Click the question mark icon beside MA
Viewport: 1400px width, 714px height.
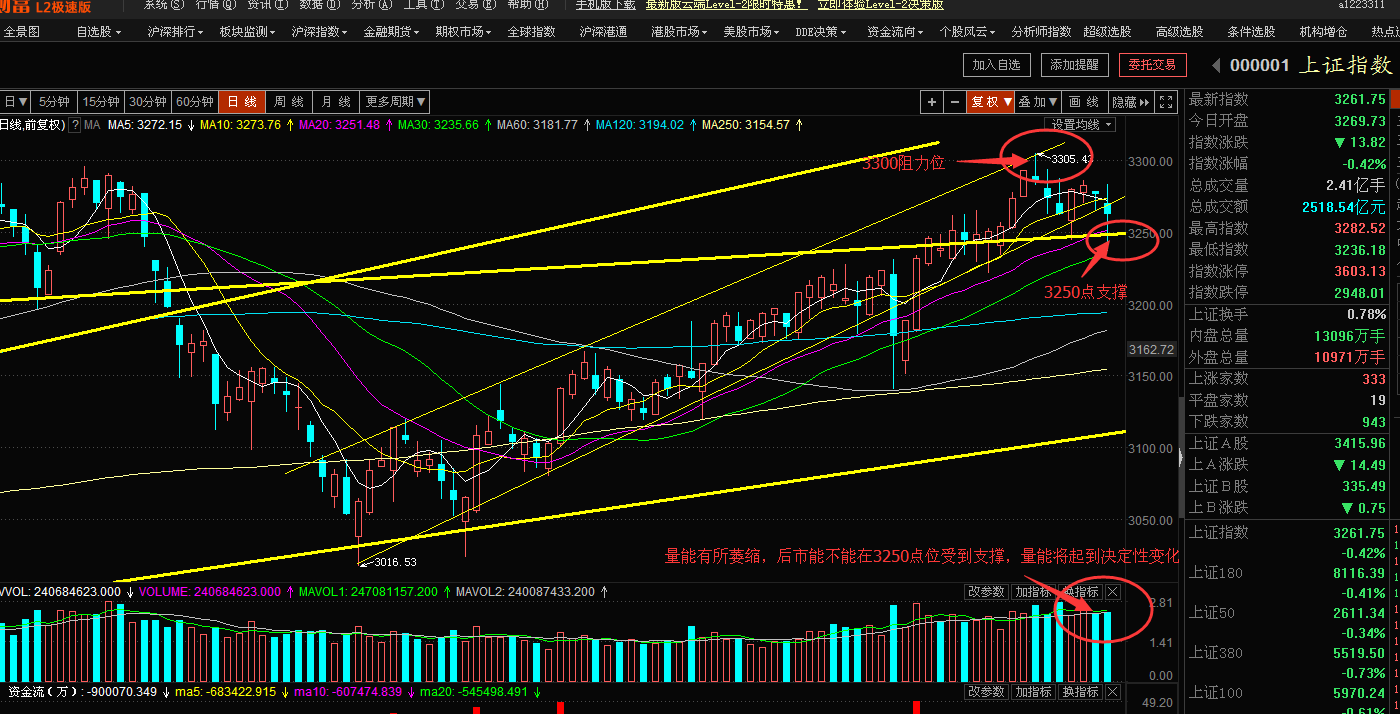76,125
